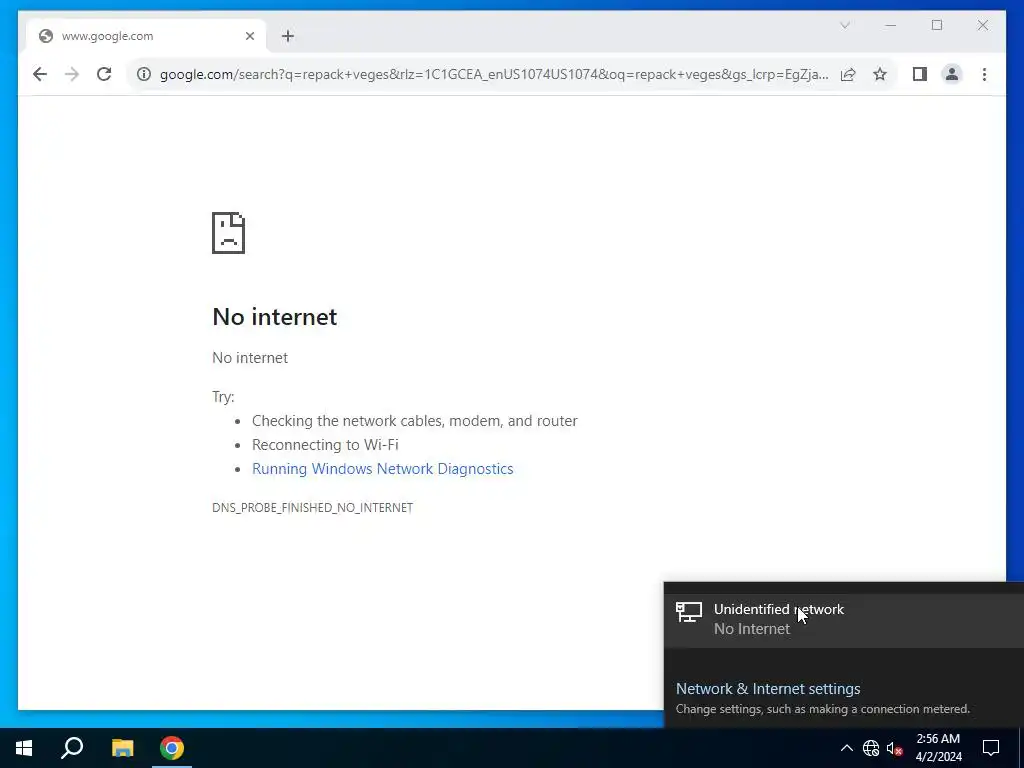Run Windows Network Diagnostics link

click(x=383, y=469)
